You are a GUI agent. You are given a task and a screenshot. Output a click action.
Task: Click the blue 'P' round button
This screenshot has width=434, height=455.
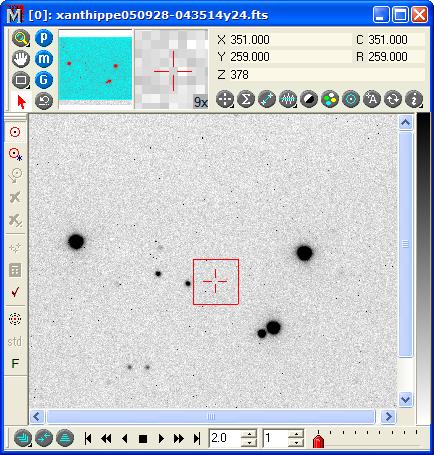coord(44,38)
